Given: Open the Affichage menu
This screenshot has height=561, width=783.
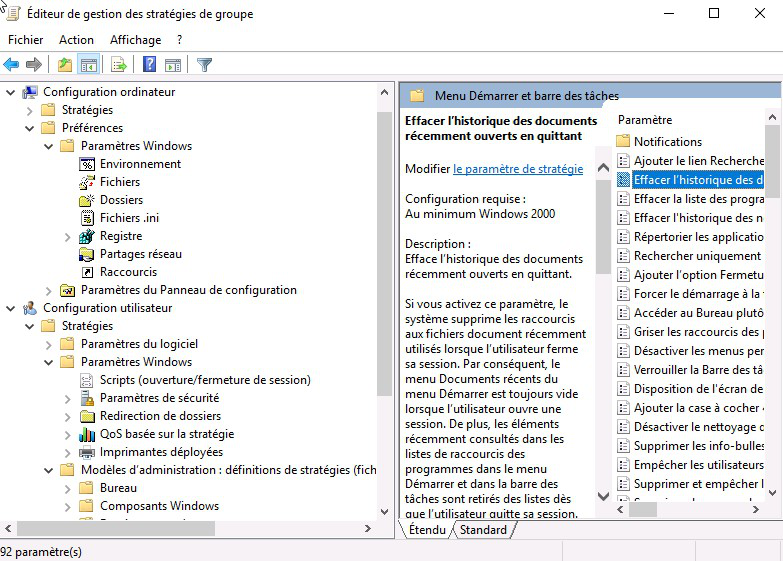Looking at the screenshot, I should pyautogui.click(x=135, y=40).
